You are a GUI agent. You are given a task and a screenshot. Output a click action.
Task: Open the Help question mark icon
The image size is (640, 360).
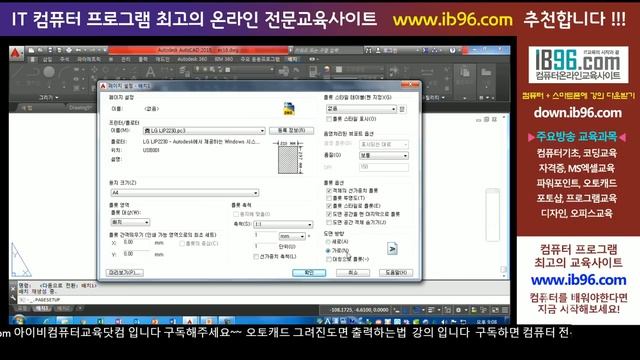pyautogui.click(x=452, y=51)
